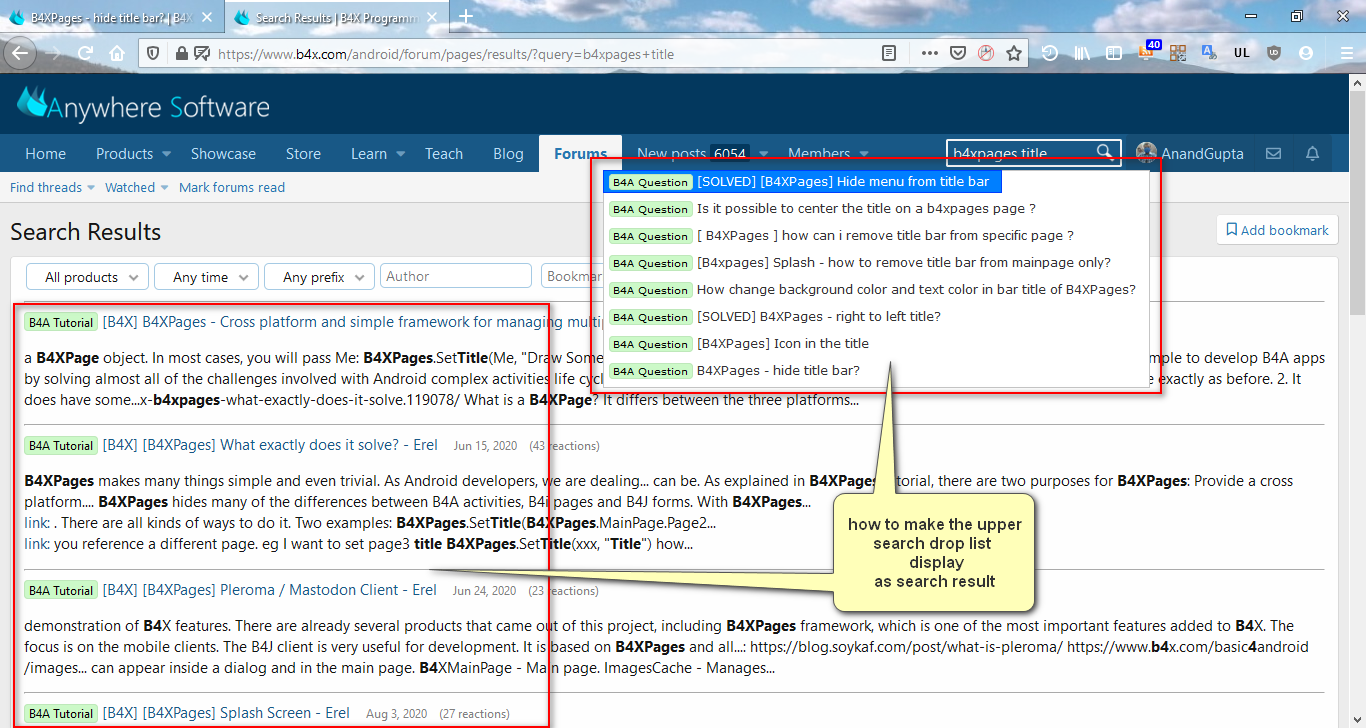Close the Search Results tab
This screenshot has width=1366, height=728.
[x=433, y=17]
